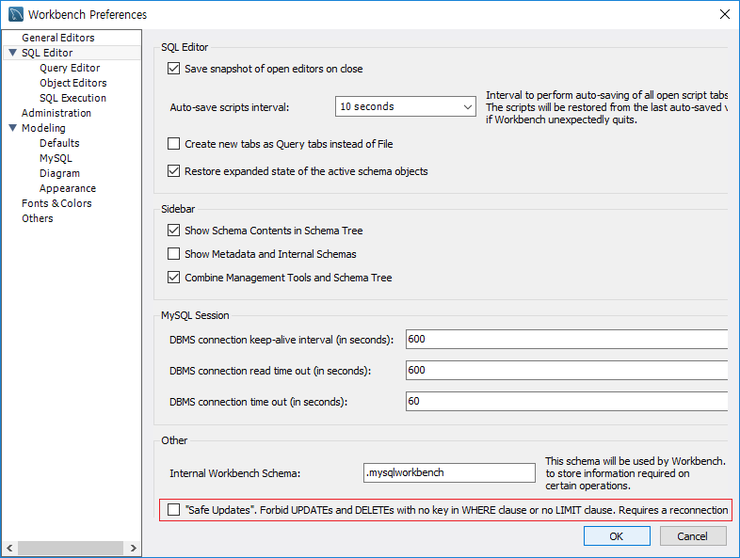
Task: Go to SQL Execution settings
Action: 73,98
